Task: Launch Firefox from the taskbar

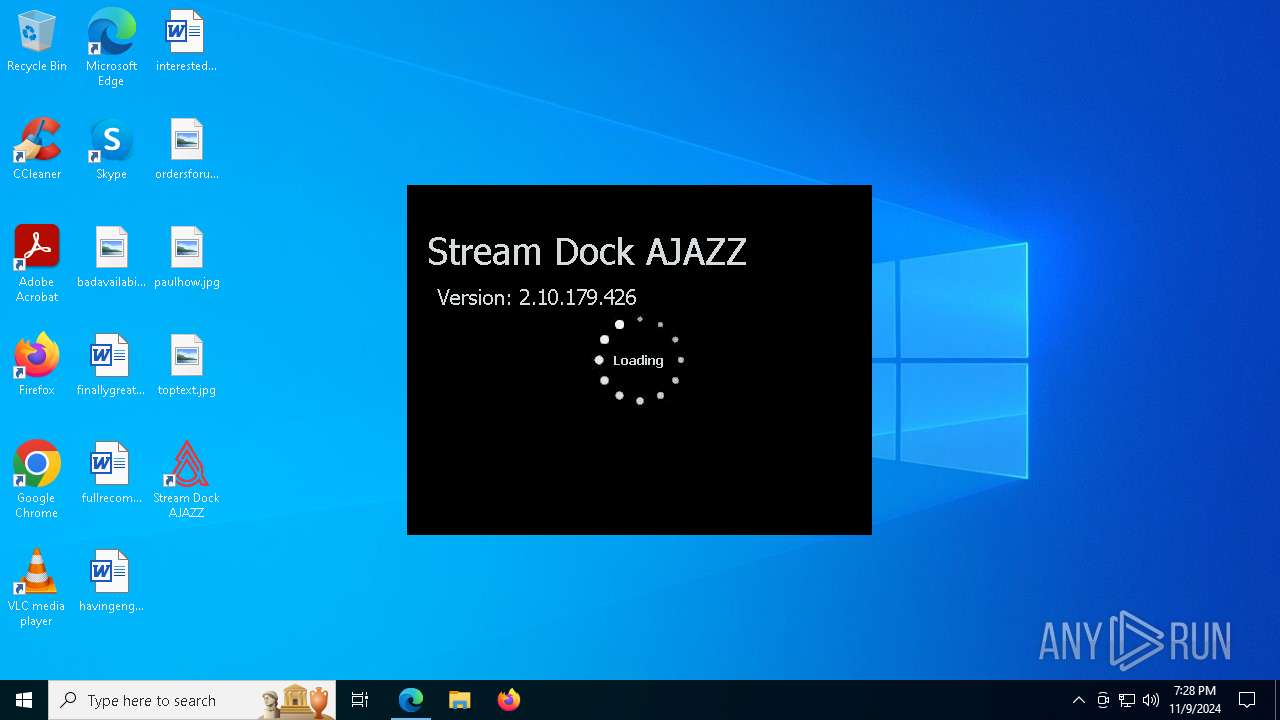Action: [508, 700]
